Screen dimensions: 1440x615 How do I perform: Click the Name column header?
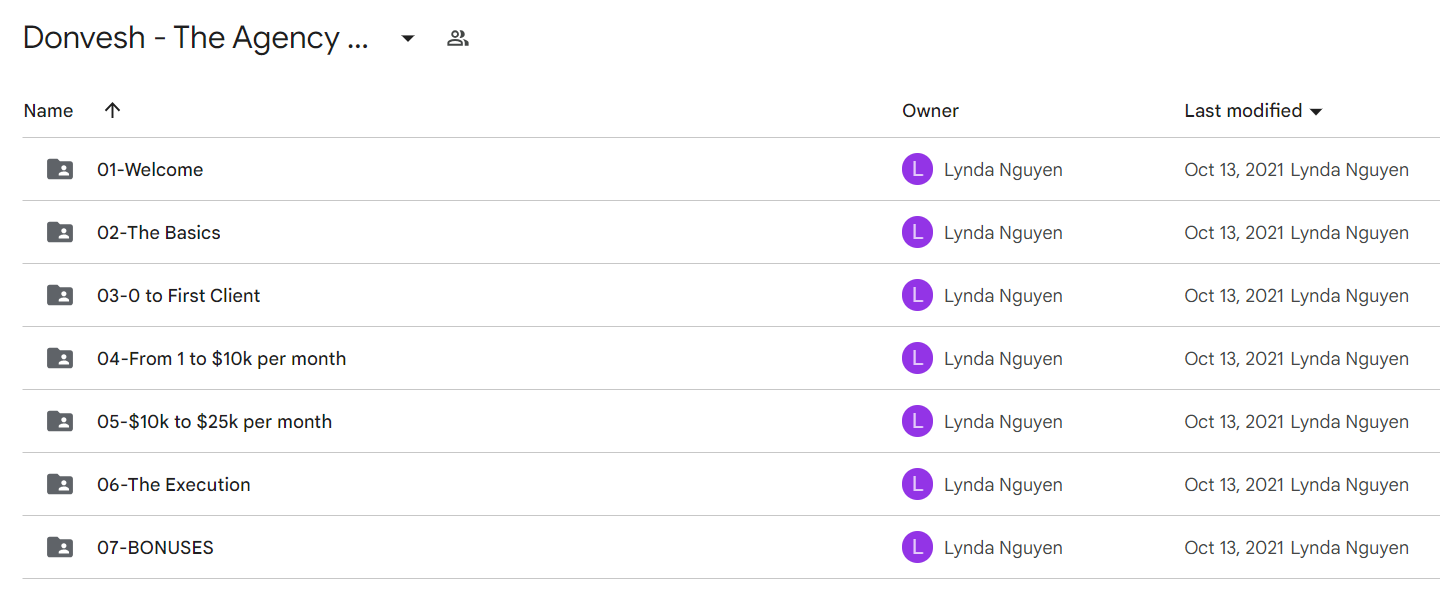click(x=48, y=111)
